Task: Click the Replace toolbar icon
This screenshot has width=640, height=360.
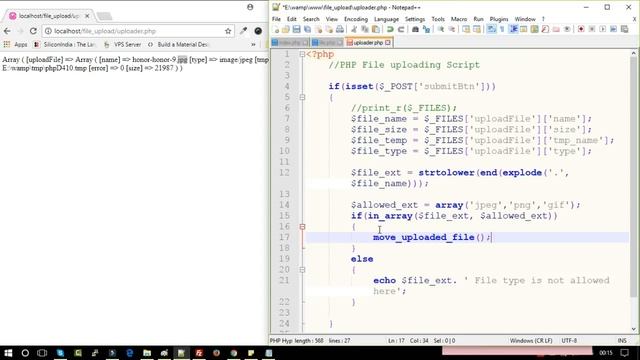Action: [426, 29]
